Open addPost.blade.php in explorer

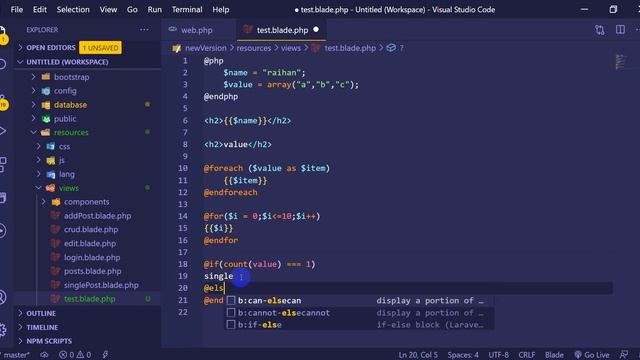pos(98,216)
